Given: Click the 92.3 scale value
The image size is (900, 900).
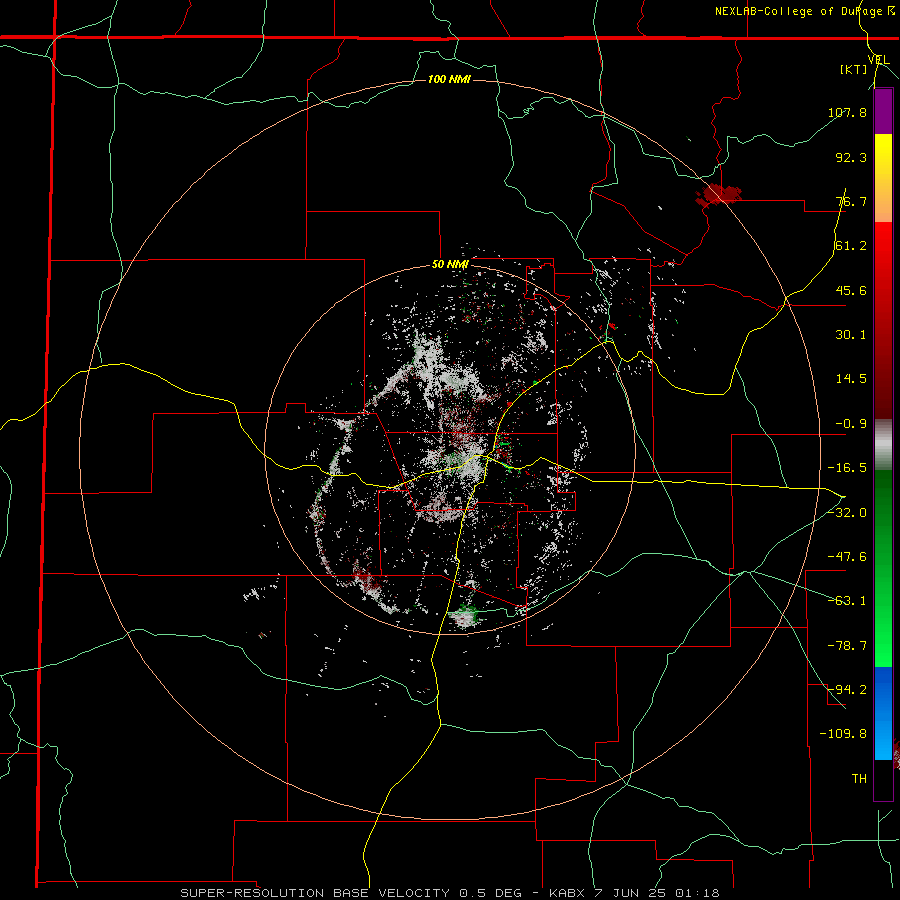Looking at the screenshot, I should (x=851, y=157).
